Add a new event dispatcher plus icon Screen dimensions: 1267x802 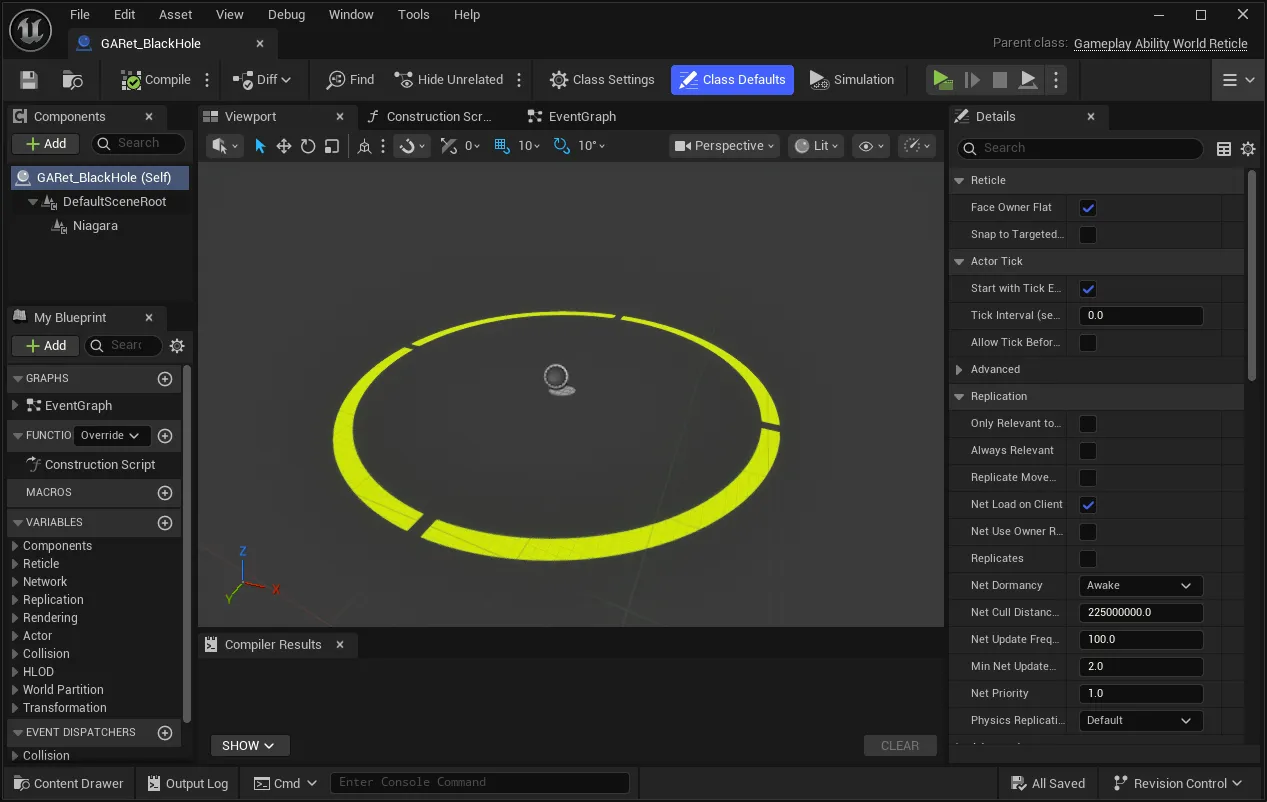pyautogui.click(x=165, y=733)
